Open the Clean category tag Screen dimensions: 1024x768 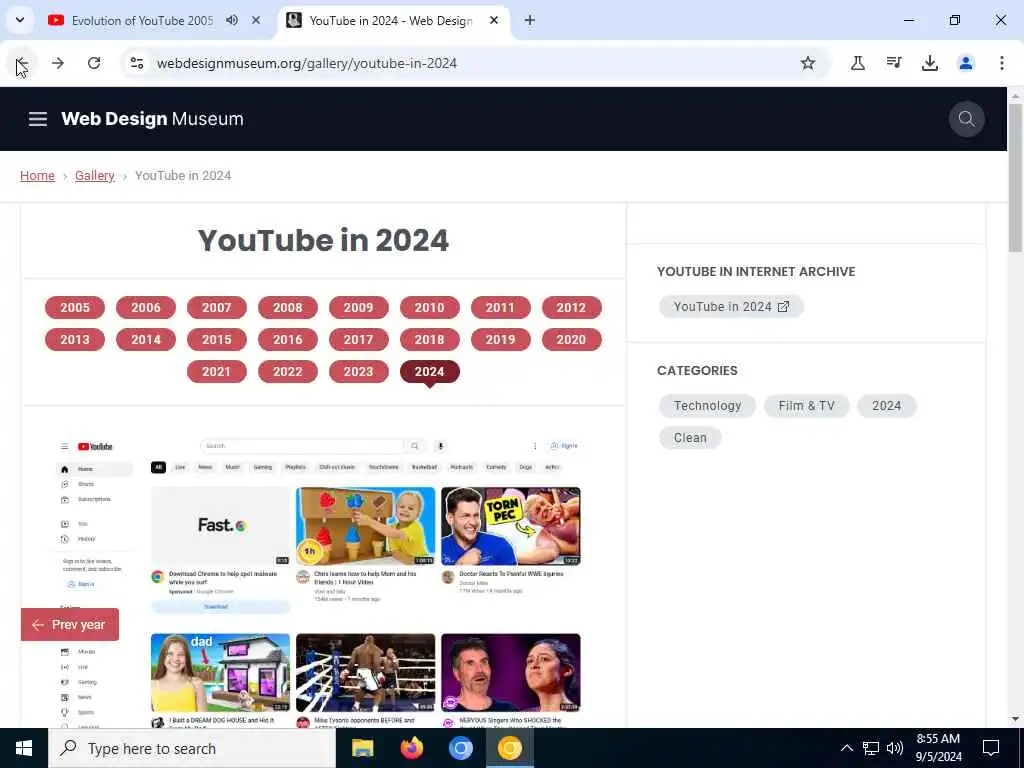[690, 438]
